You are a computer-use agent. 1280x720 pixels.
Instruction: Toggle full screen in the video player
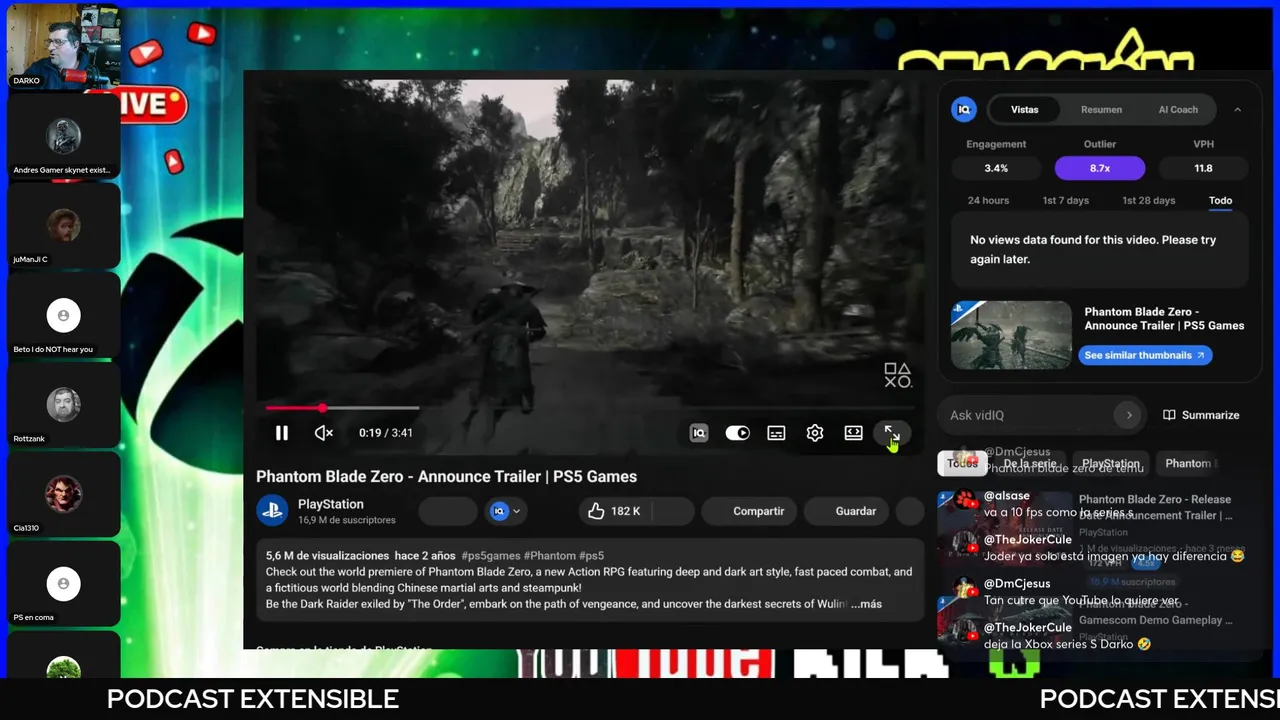coord(891,433)
